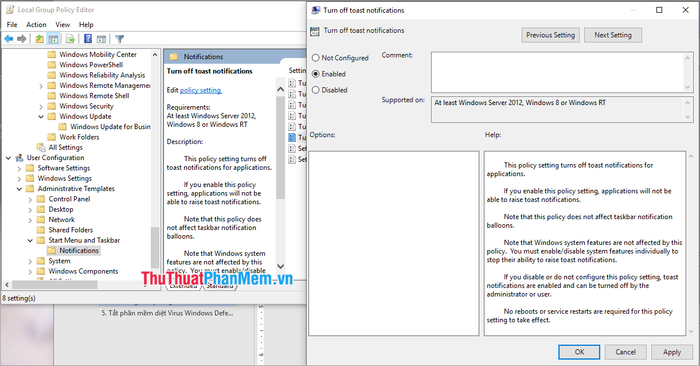
Task: Click the Previous Setting button
Action: tap(550, 35)
